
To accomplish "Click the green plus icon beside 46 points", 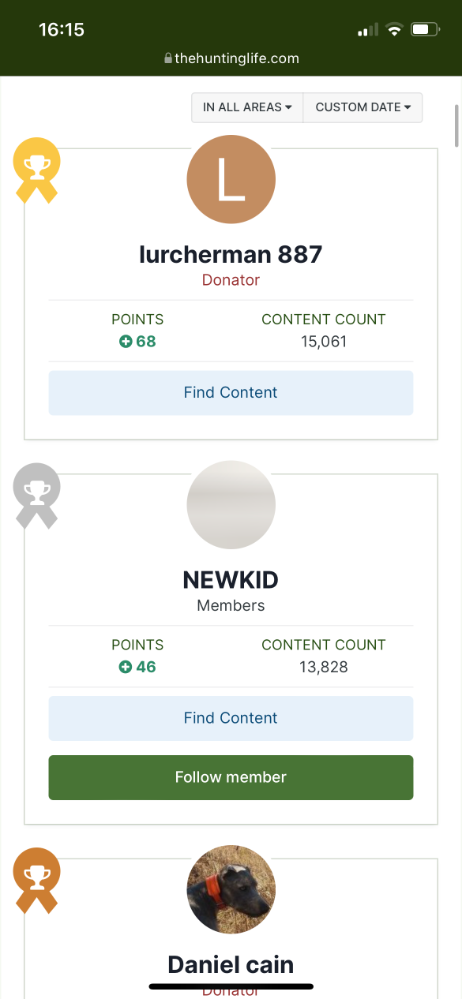I will (126, 667).
